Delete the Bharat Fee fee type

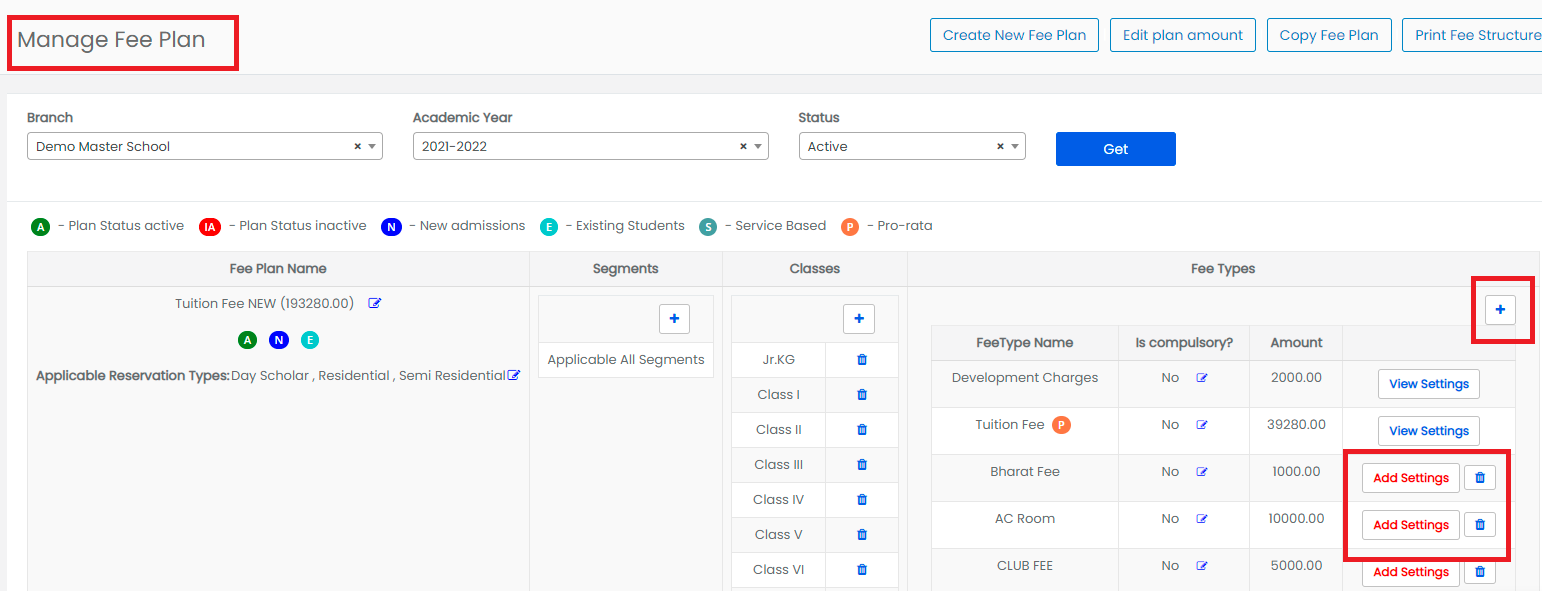(x=1480, y=478)
